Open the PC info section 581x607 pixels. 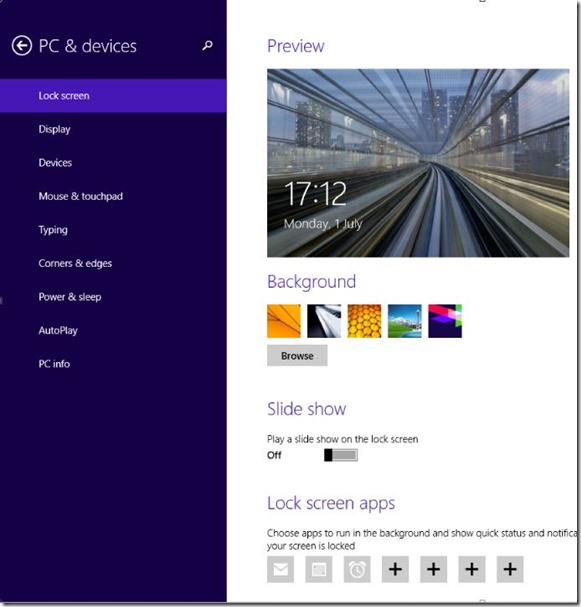(x=113, y=364)
